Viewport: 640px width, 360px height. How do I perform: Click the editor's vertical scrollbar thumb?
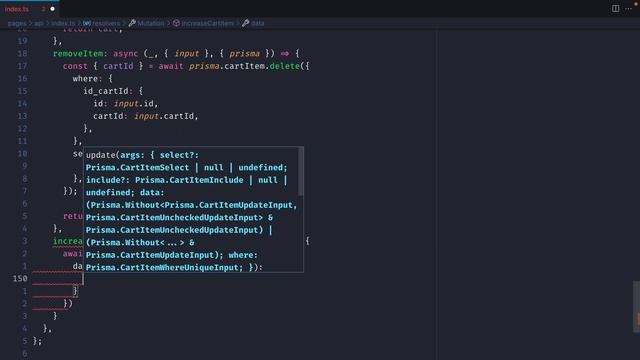point(636,307)
